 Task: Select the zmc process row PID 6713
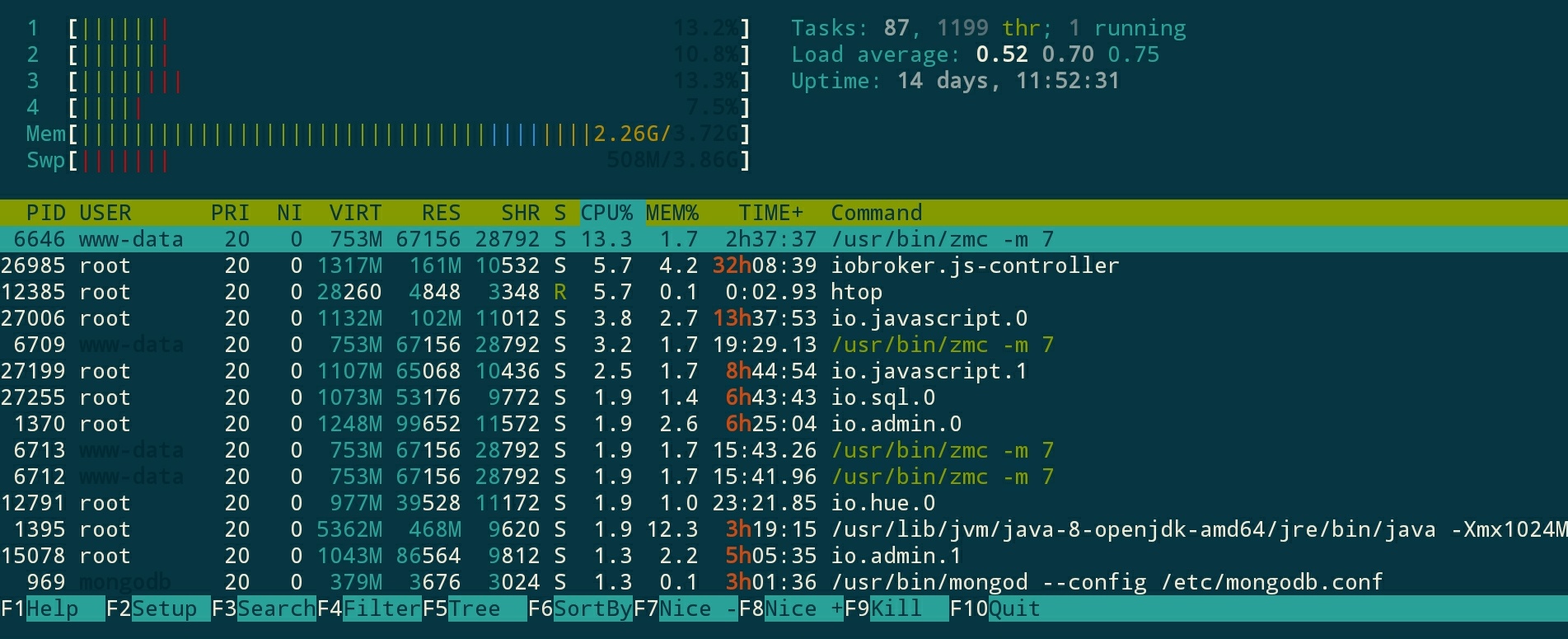click(784, 450)
